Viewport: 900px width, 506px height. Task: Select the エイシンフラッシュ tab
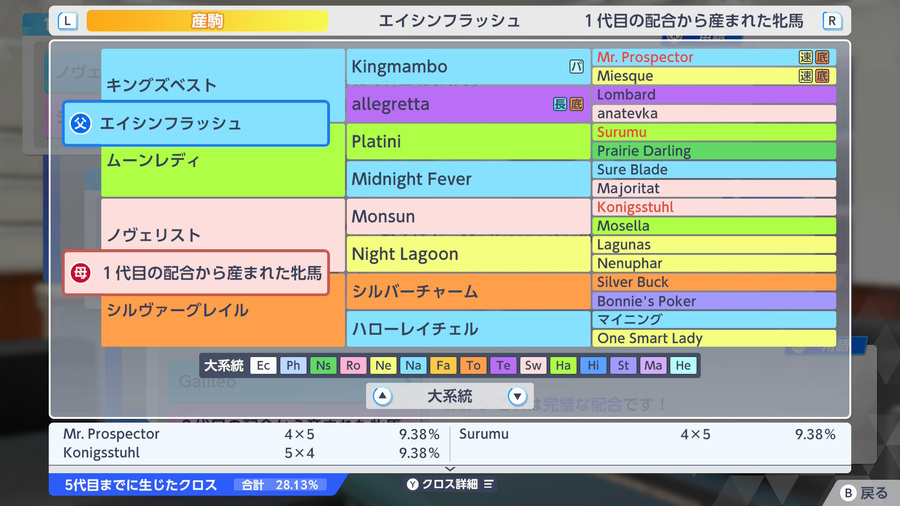point(449,21)
